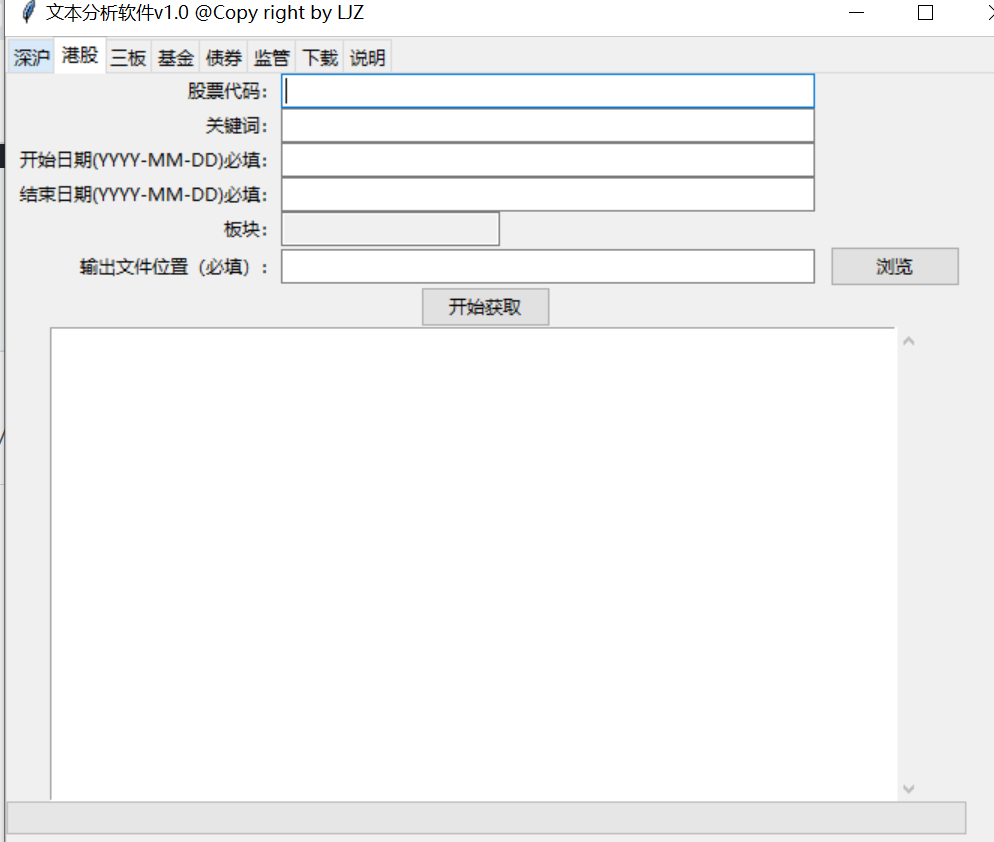This screenshot has height=842, width=994.
Task: Open the 三板 tab
Action: [x=127, y=57]
